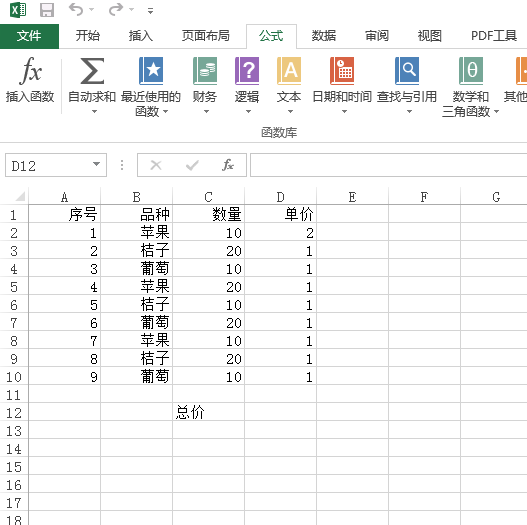Open the 查找与引用 functions icon
Viewport: 527px width, 525px height.
(407, 71)
